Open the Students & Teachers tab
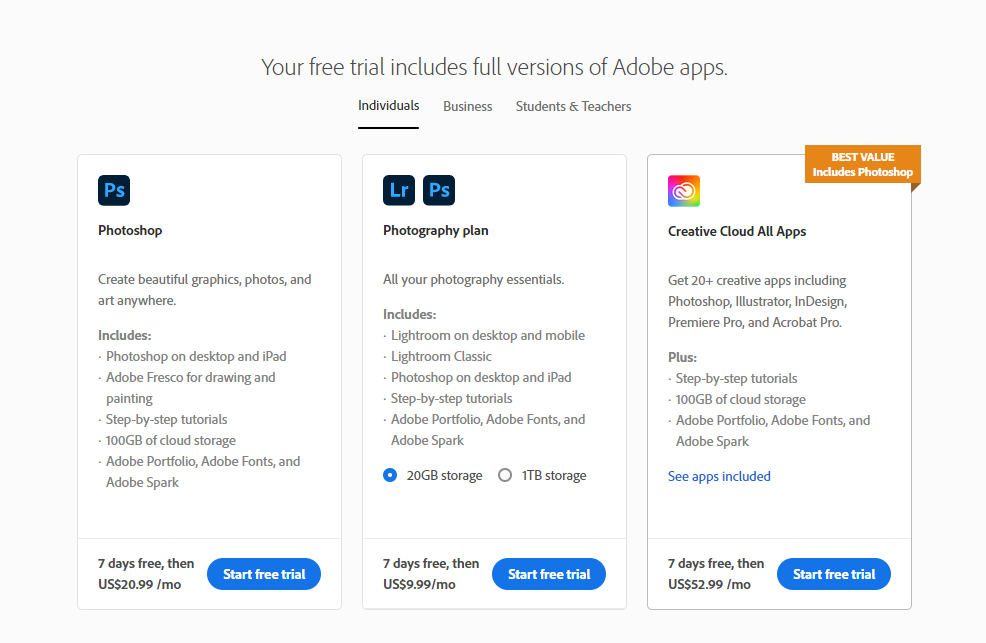The image size is (986, 643). pyautogui.click(x=573, y=106)
